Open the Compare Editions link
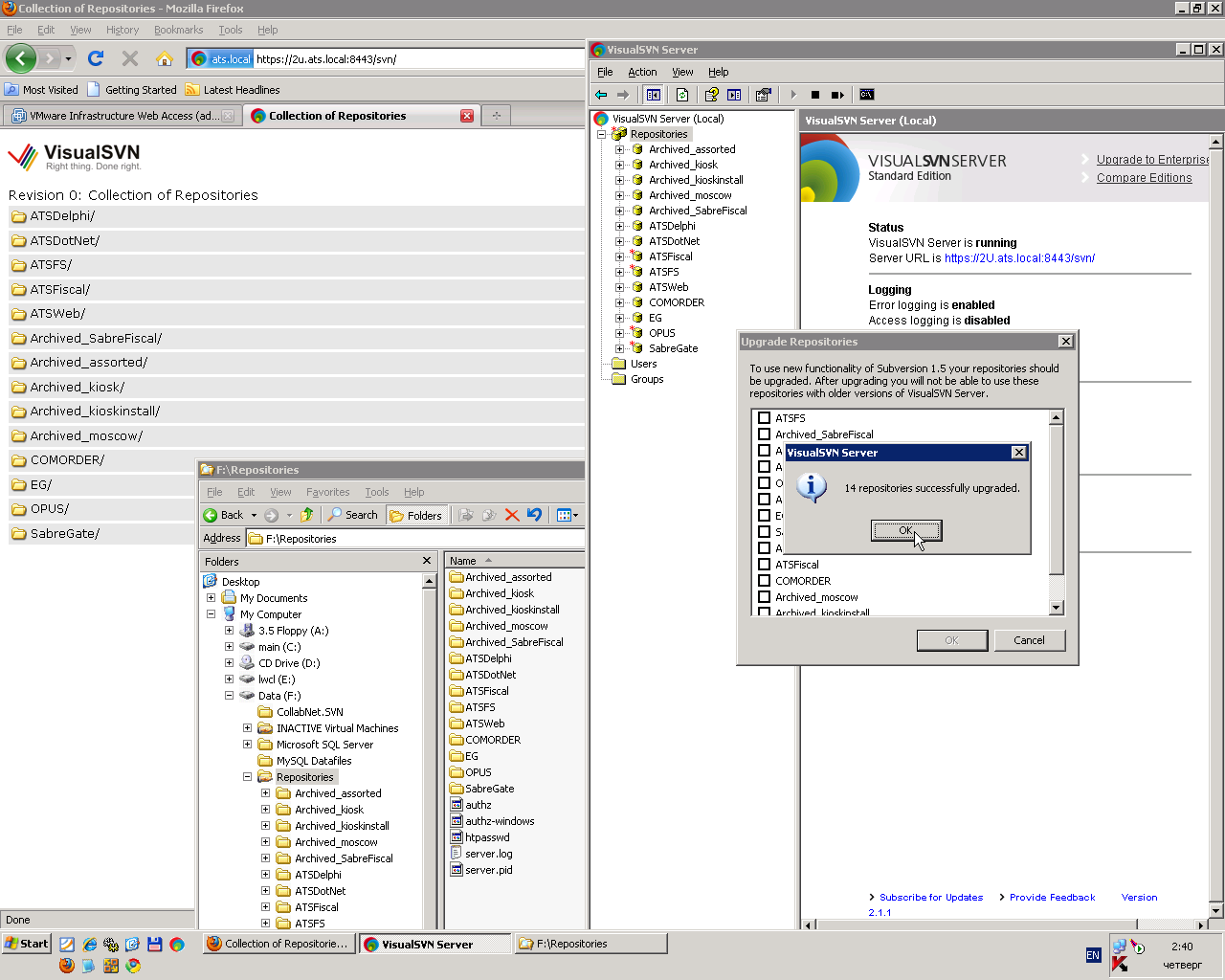This screenshot has width=1225, height=980. (x=1144, y=178)
